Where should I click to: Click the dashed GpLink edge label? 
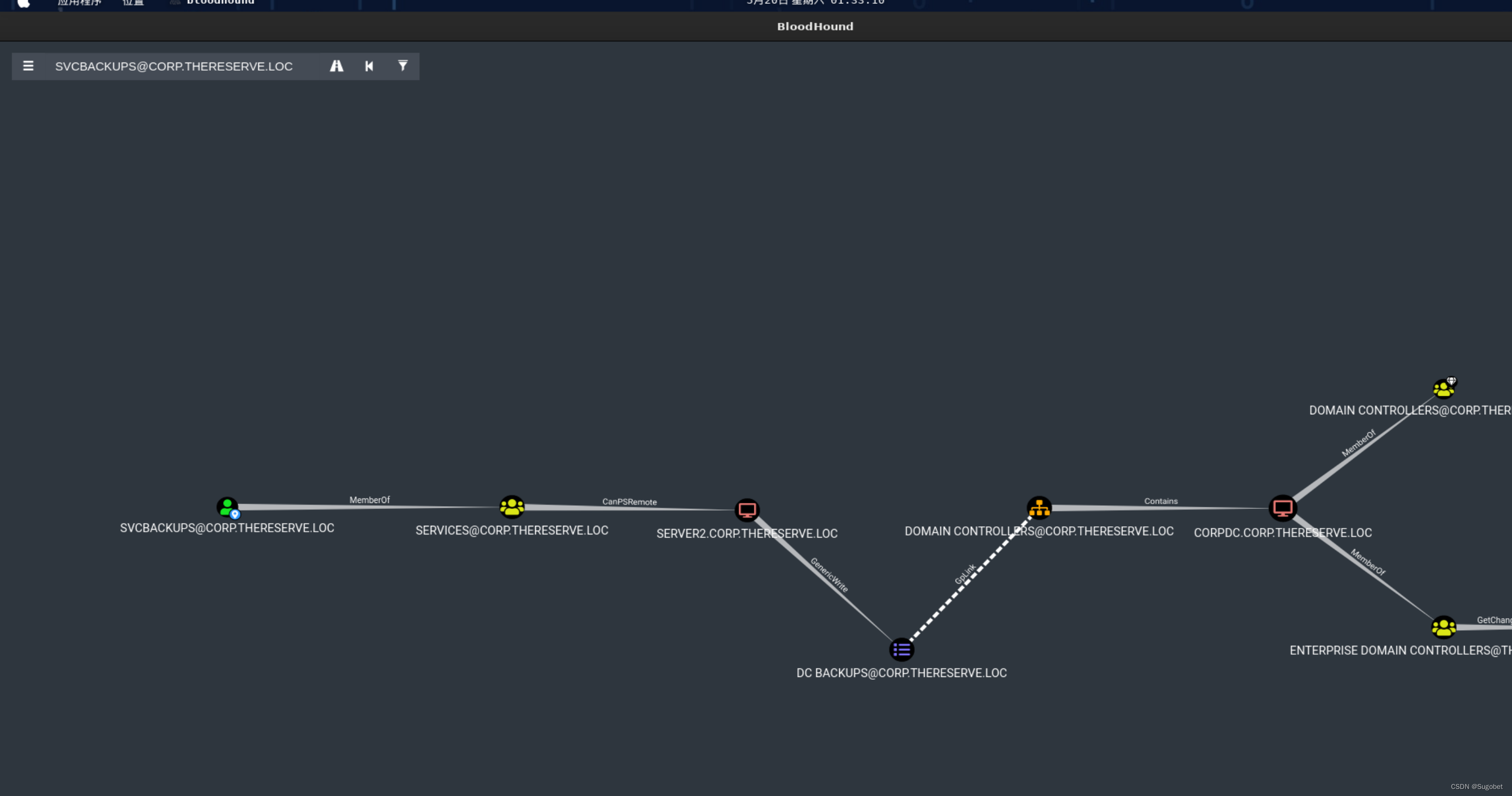[x=965, y=574]
